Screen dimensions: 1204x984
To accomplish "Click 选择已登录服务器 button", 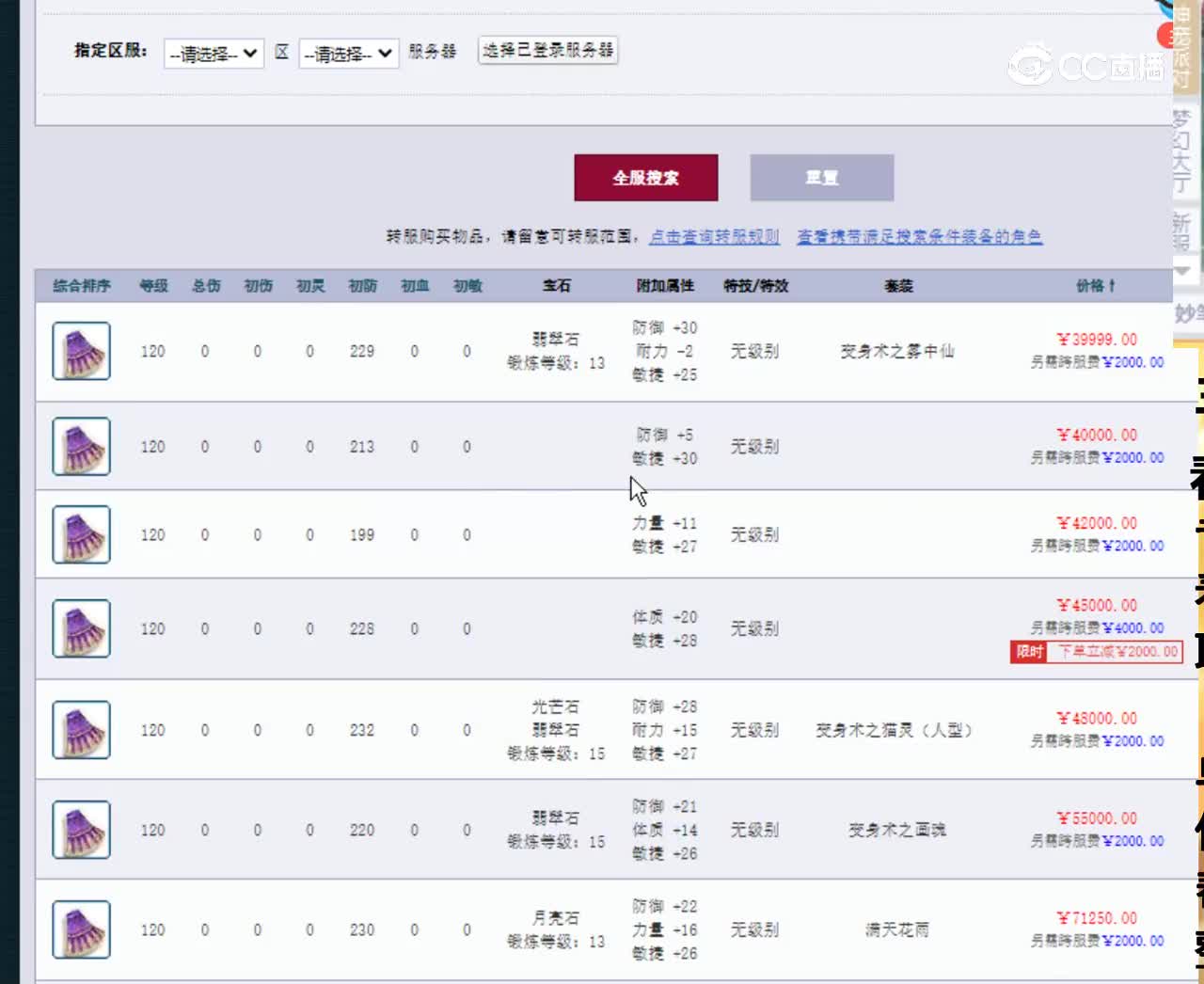I will point(548,50).
